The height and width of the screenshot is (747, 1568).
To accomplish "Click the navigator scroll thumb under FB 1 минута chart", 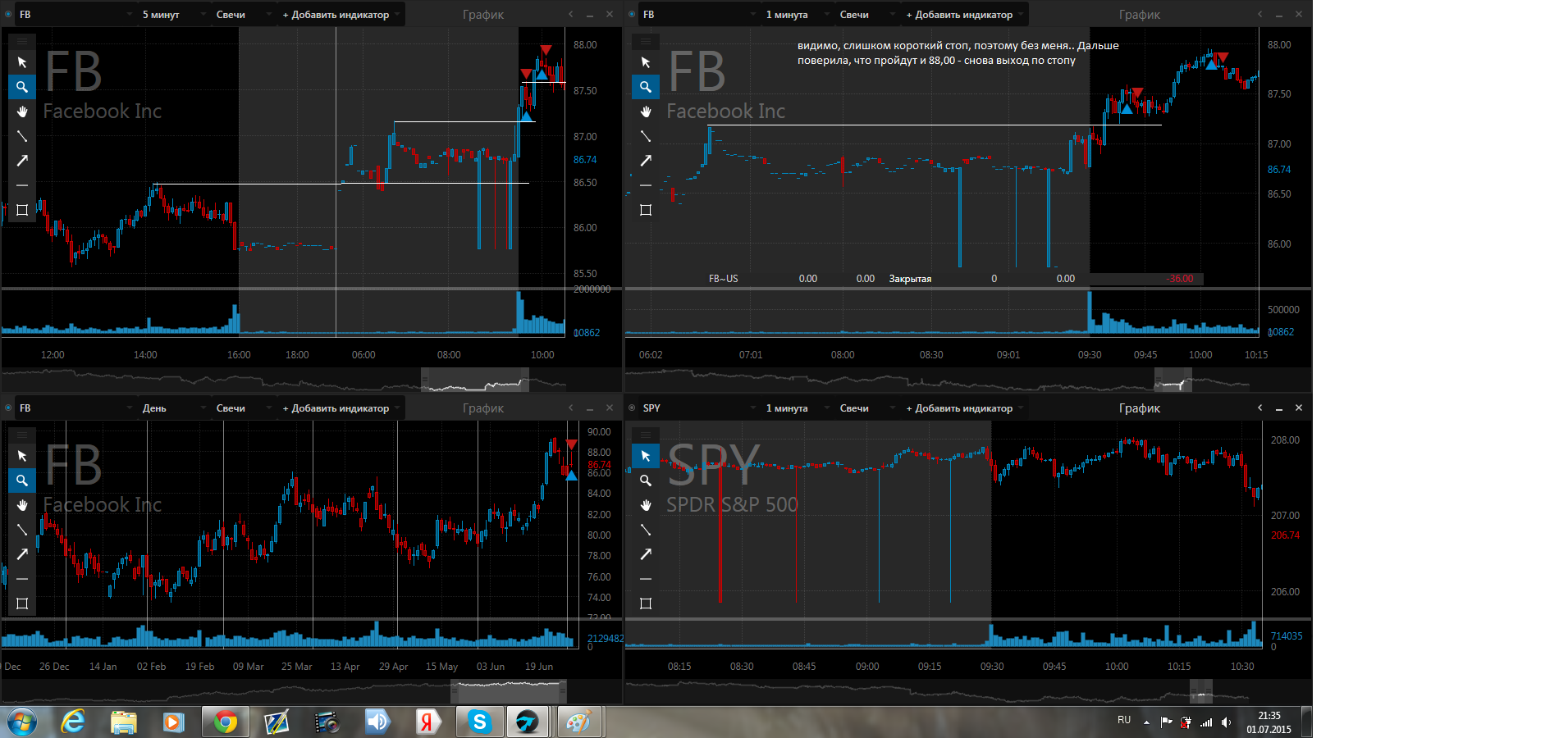I will click(1173, 380).
